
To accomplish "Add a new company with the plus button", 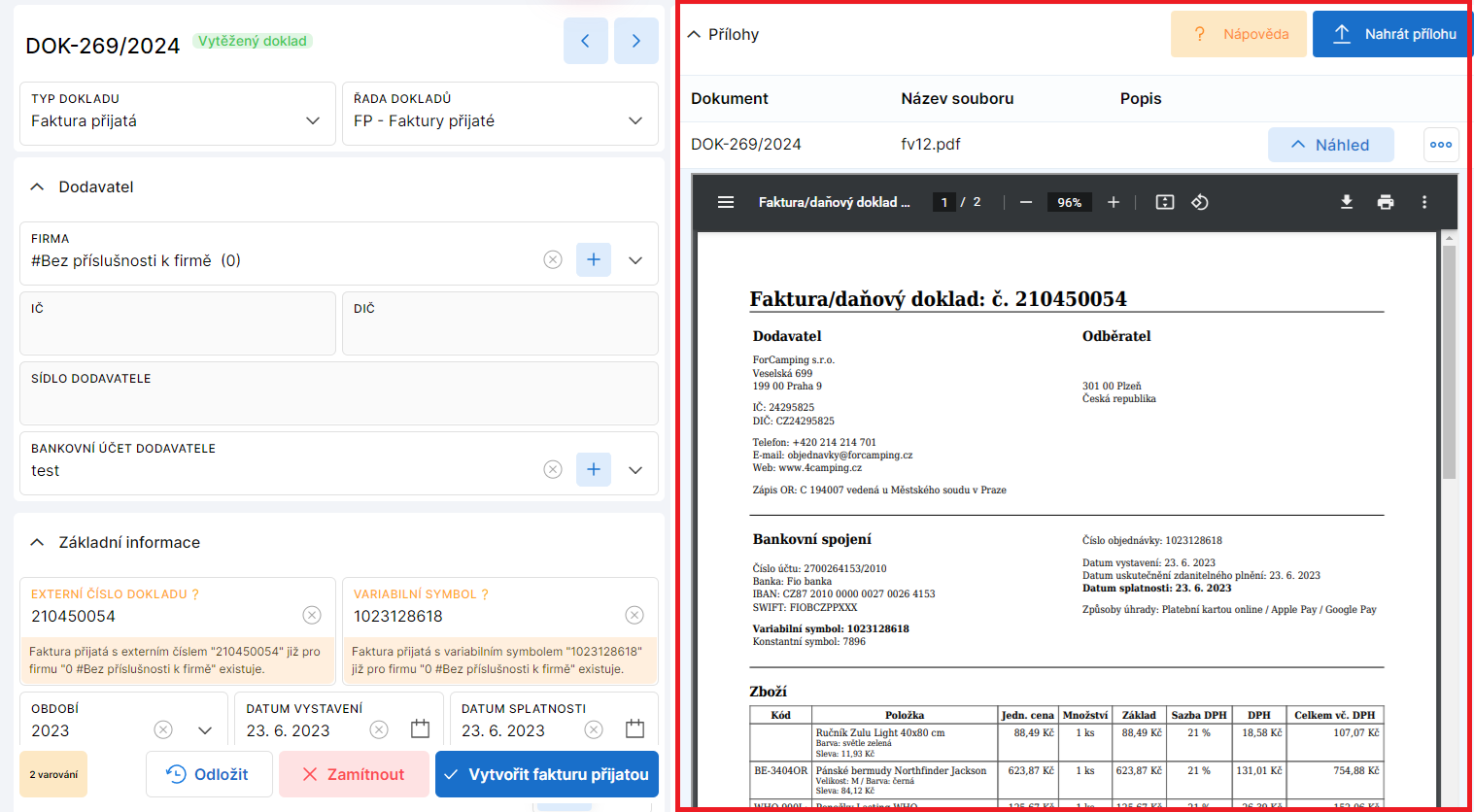I will click(594, 259).
